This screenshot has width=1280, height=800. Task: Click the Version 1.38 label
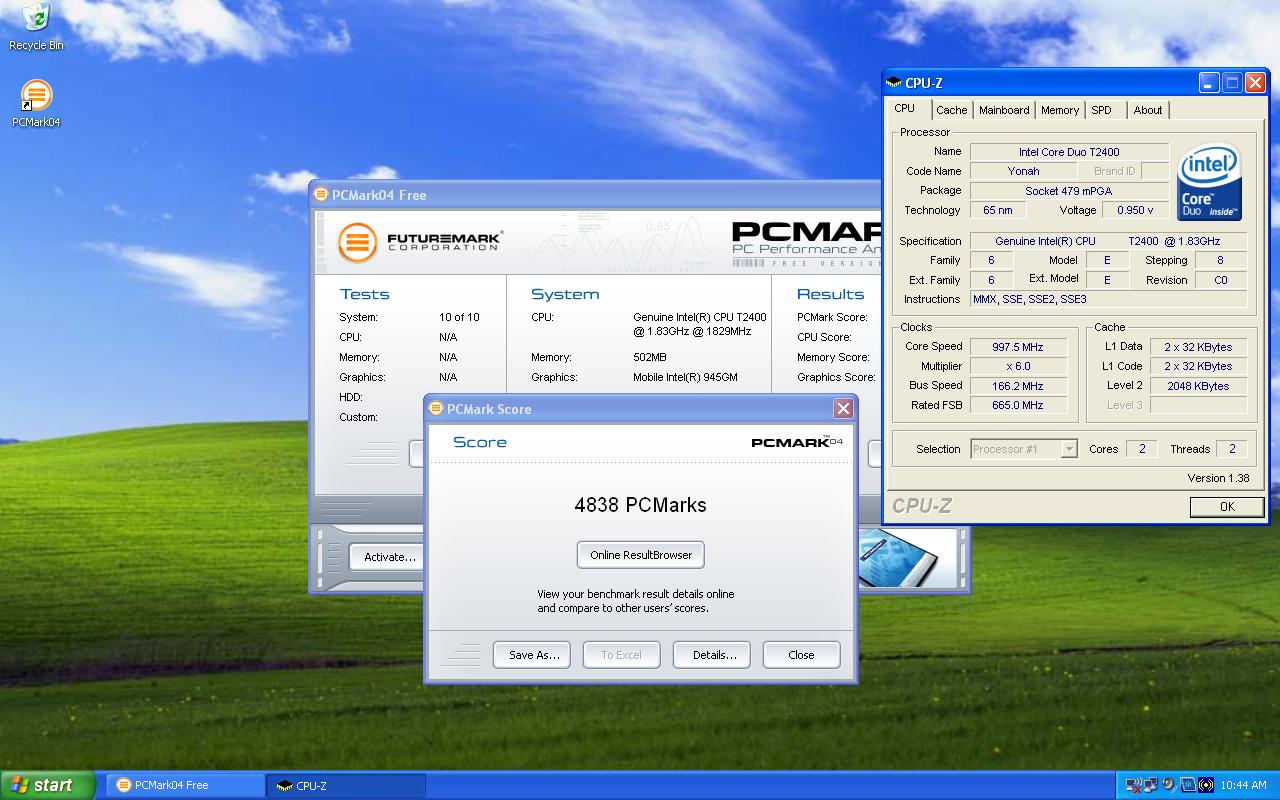[x=1218, y=478]
